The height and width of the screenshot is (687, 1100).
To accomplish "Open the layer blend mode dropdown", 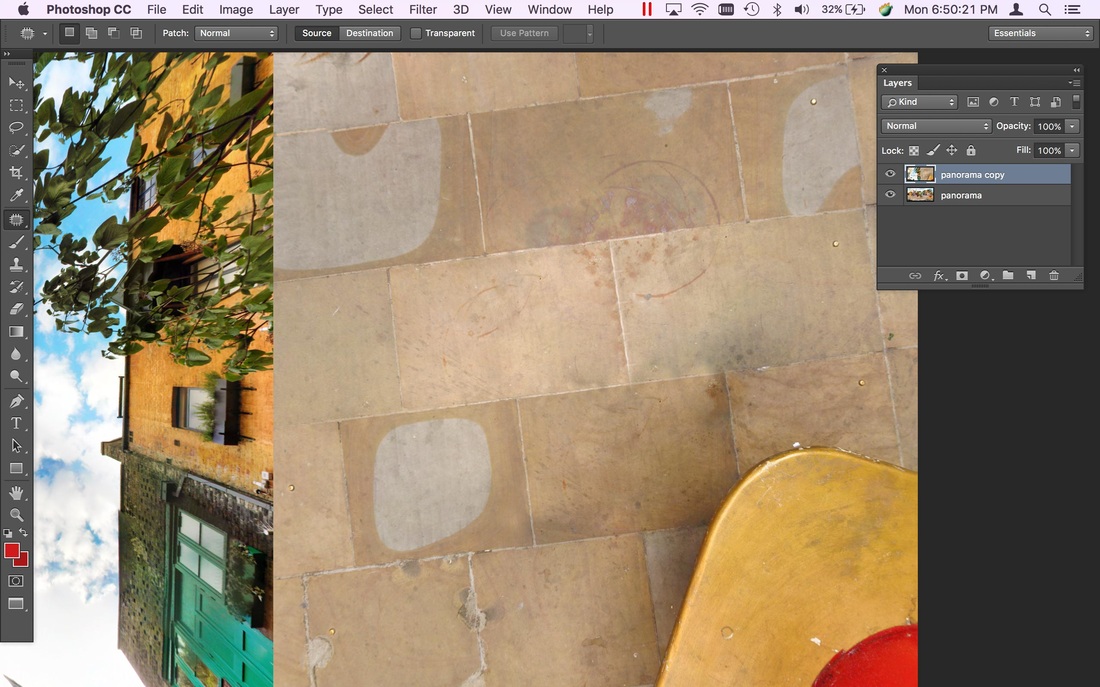I will [936, 126].
